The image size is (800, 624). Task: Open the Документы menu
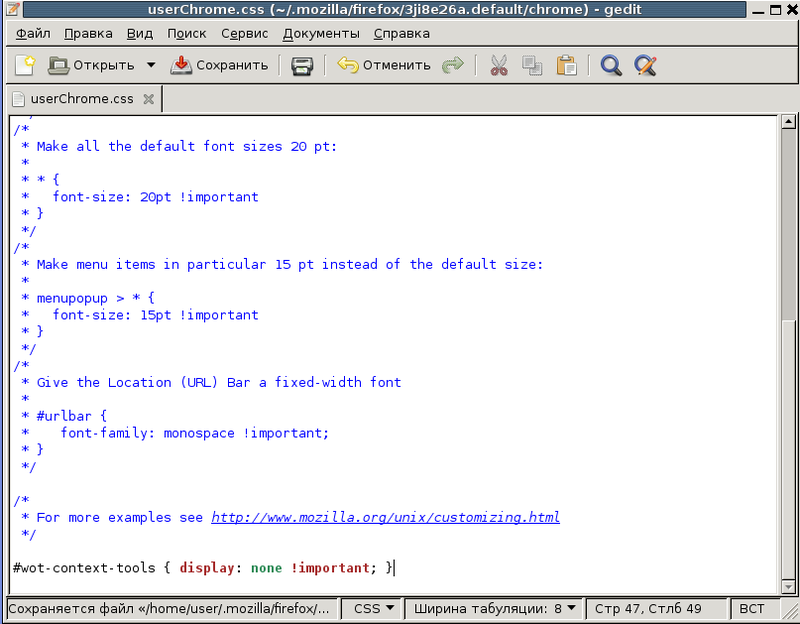pos(322,33)
